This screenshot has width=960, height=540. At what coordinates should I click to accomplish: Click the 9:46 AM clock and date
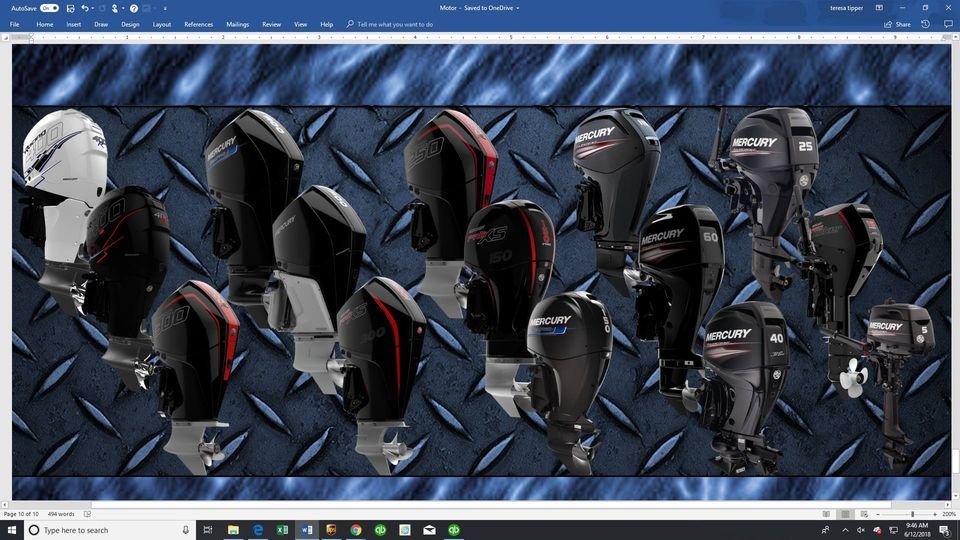pos(917,530)
